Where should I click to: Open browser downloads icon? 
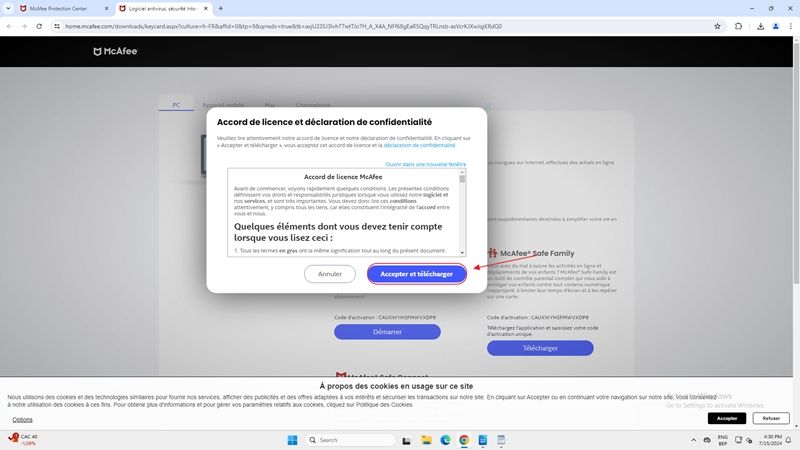[x=760, y=26]
